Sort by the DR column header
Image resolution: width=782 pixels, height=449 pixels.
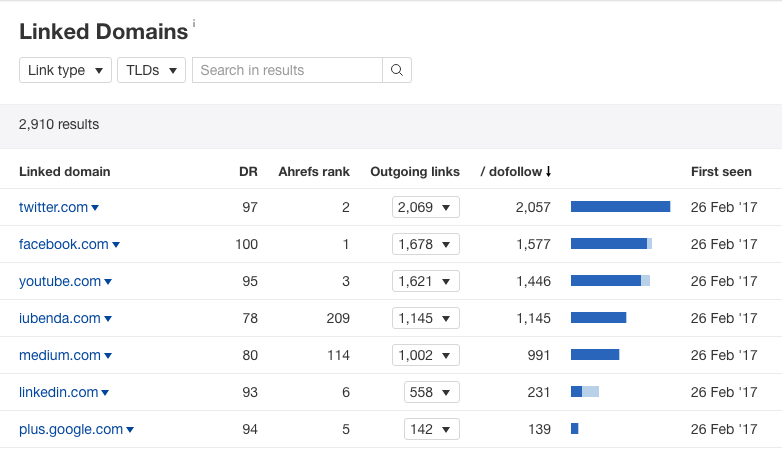point(248,172)
